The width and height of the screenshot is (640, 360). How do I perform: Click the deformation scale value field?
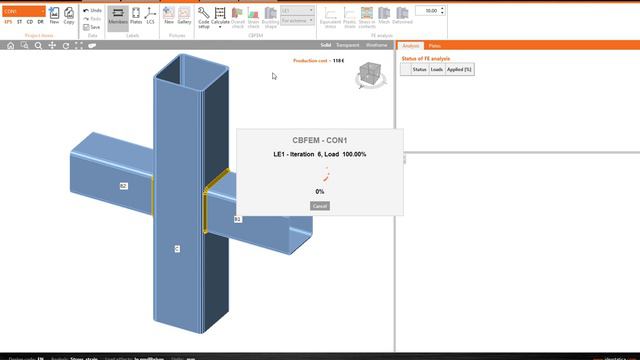pyautogui.click(x=427, y=11)
